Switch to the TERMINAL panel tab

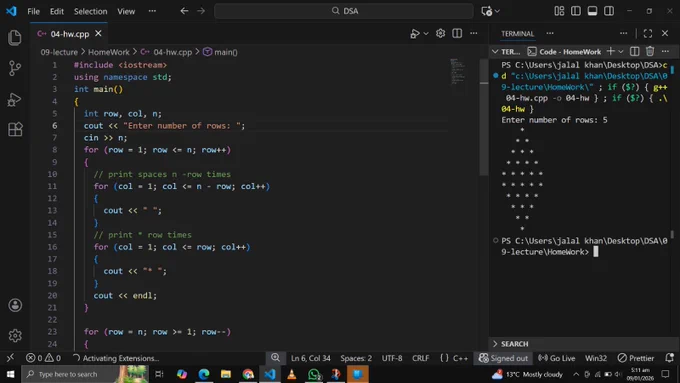517,33
